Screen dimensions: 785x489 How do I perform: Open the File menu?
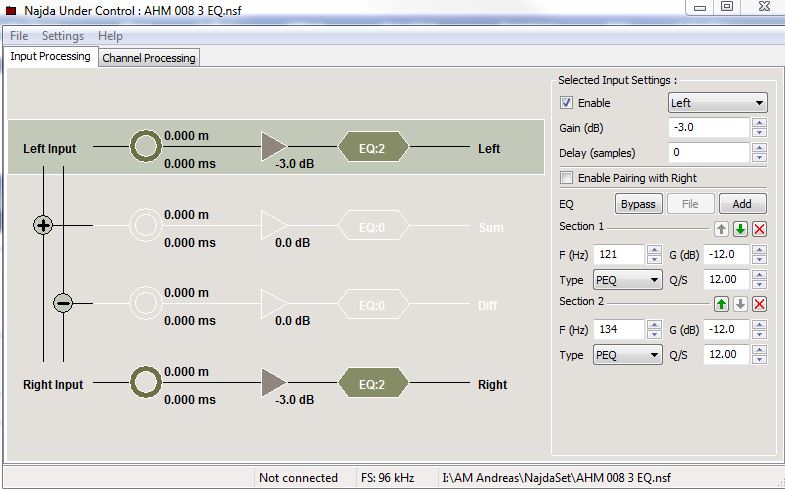[x=19, y=36]
